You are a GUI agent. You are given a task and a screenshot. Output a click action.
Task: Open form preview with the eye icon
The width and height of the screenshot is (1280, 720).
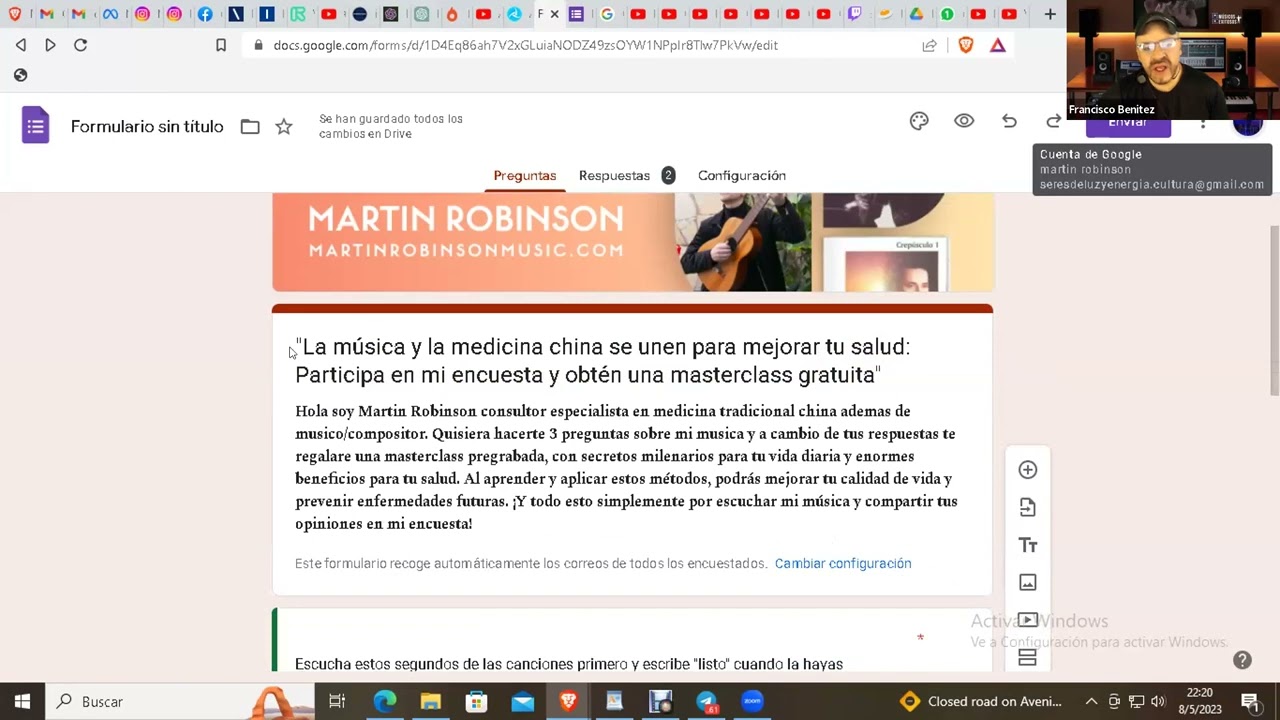(964, 121)
